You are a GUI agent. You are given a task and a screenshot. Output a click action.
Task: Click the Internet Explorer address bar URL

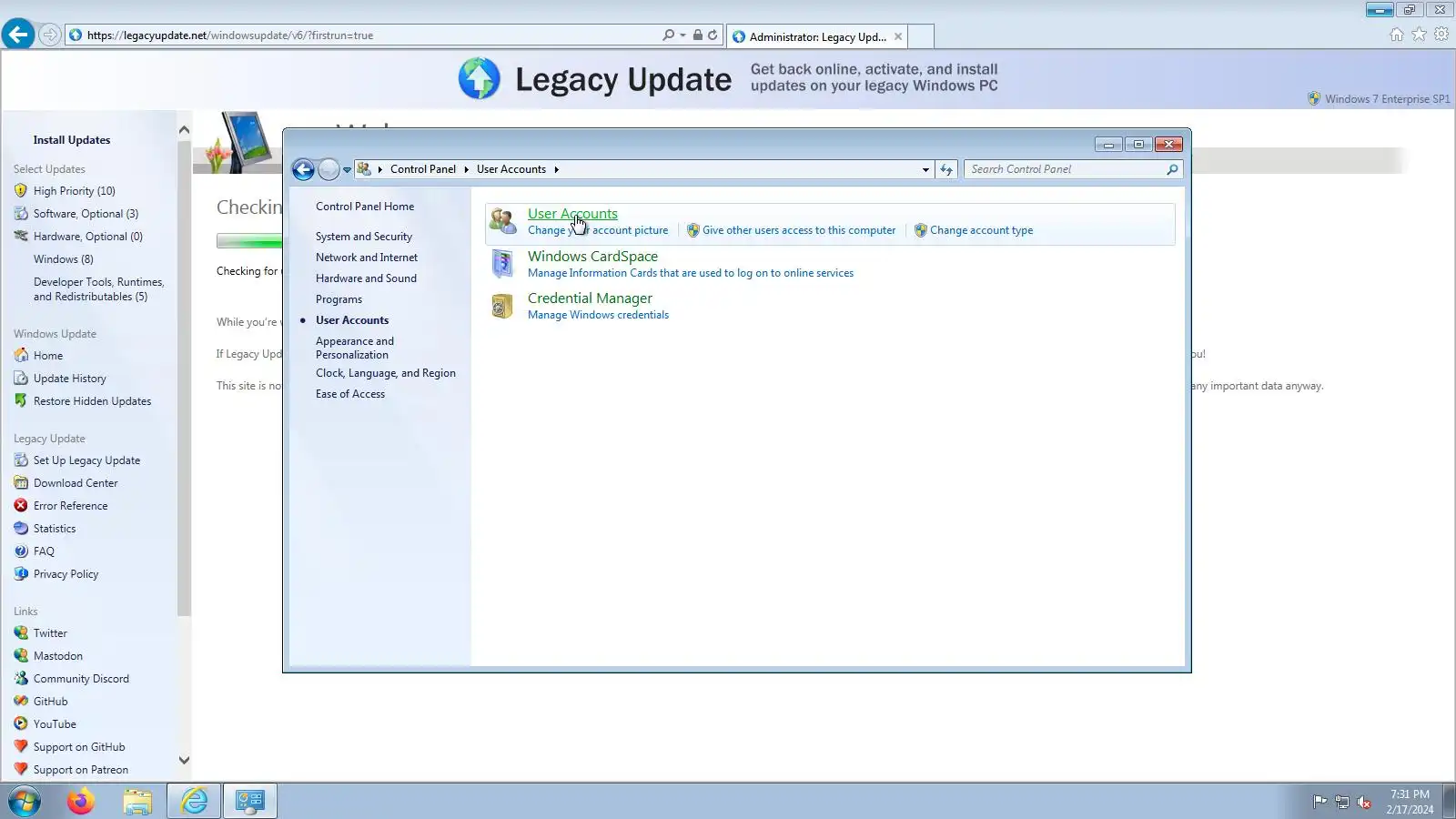[x=230, y=35]
